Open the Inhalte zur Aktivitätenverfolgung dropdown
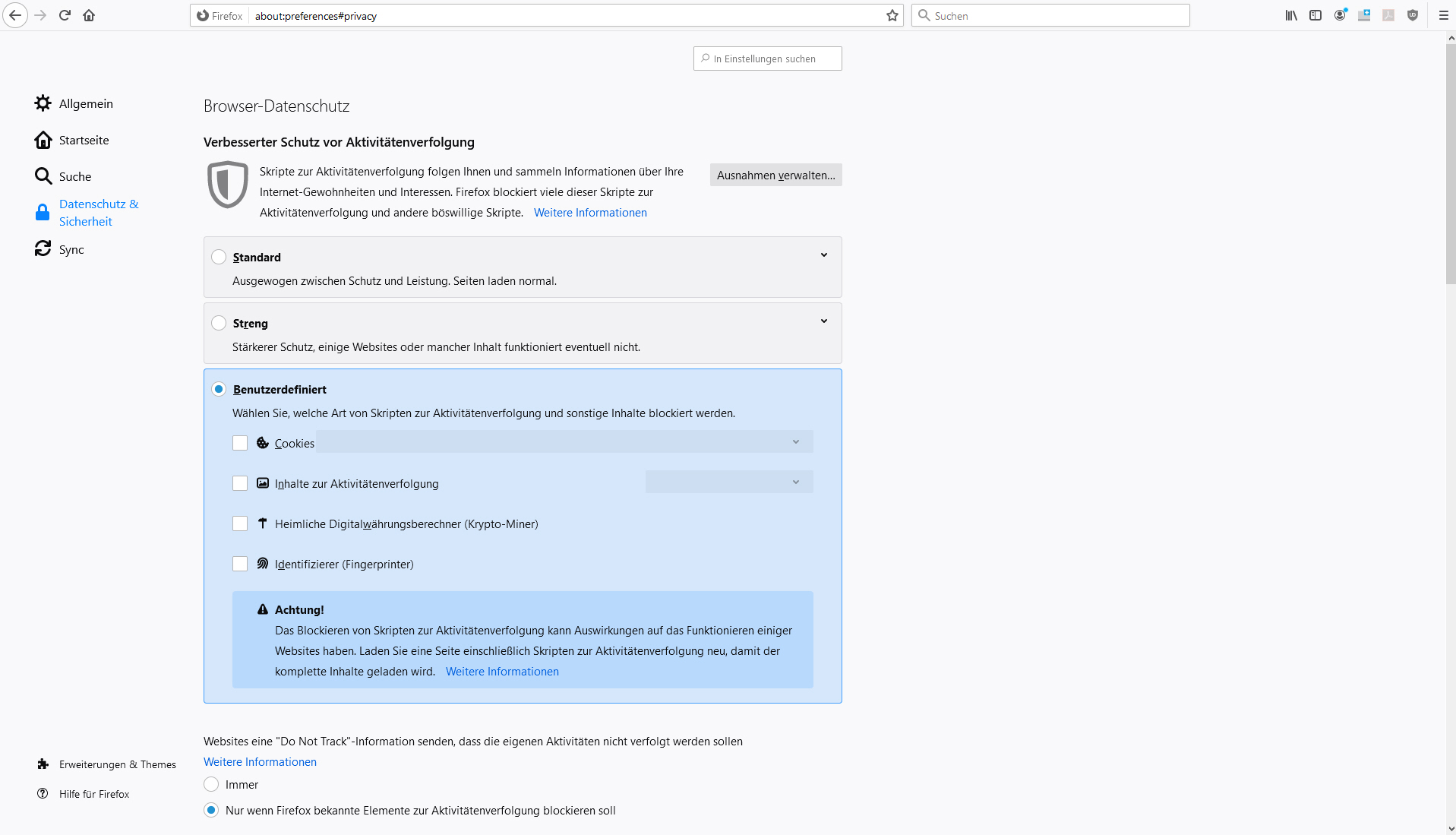This screenshot has height=835, width=1456. 729,482
